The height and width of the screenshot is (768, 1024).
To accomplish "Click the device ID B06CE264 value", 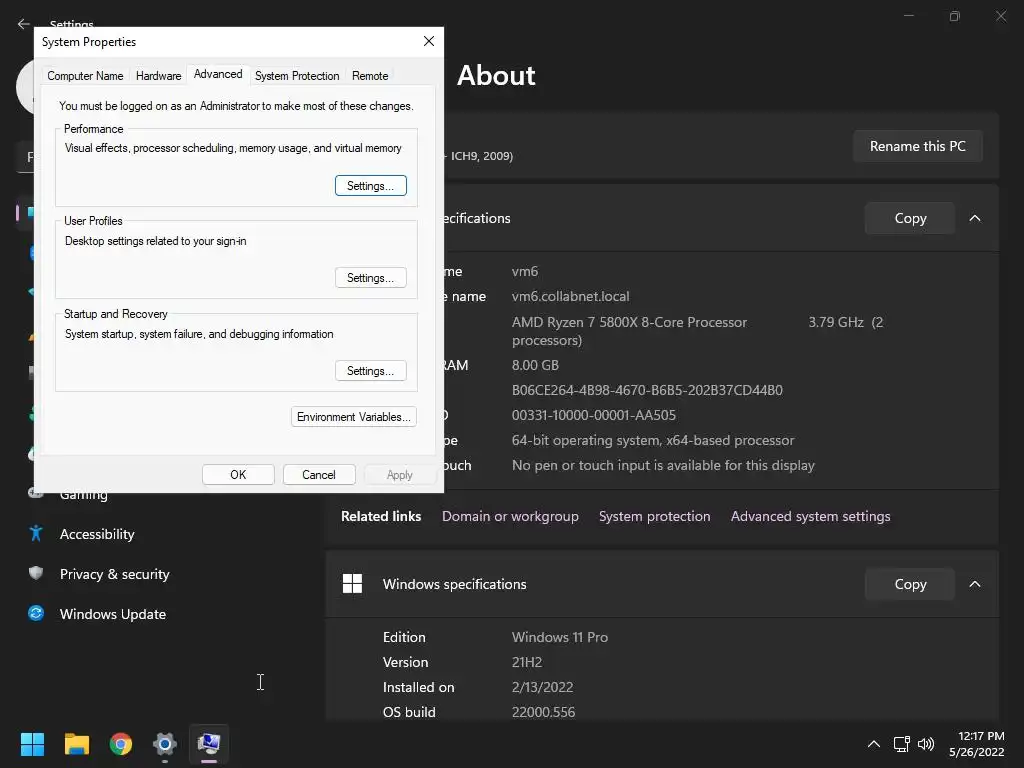I will 647,390.
